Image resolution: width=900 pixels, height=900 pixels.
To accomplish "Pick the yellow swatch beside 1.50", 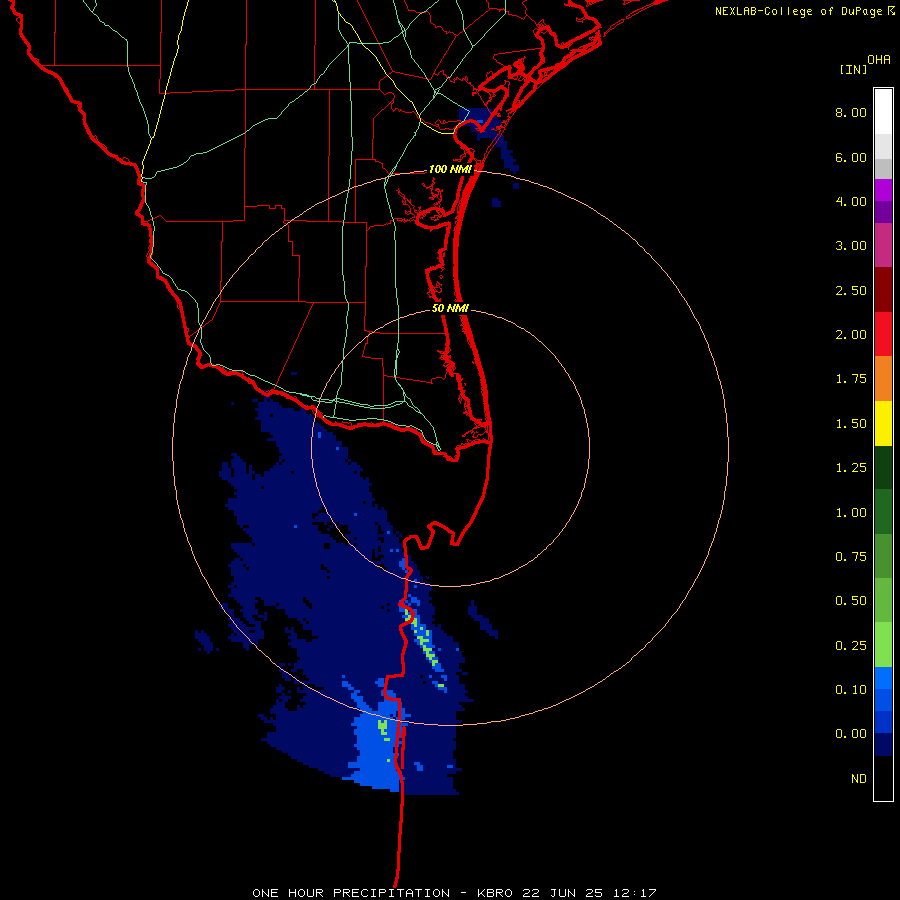I will (x=883, y=423).
